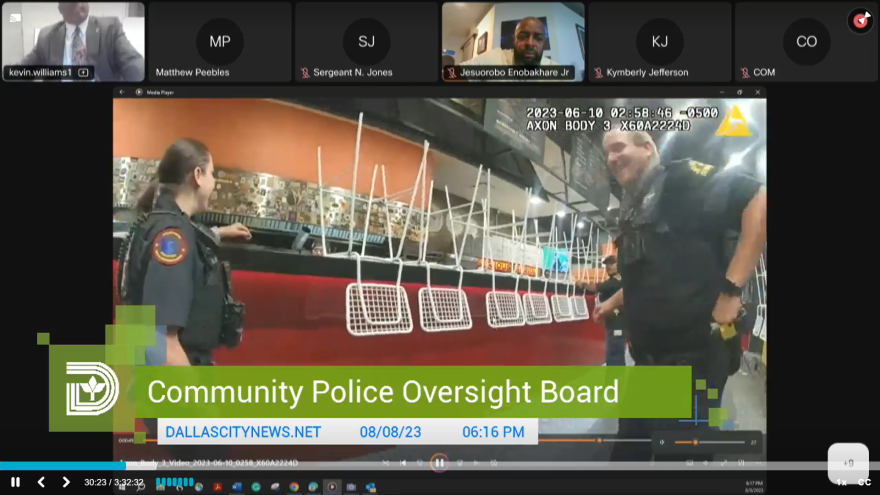
Task: Open Adobe Acrobat from the taskbar
Action: pyautogui.click(x=217, y=487)
